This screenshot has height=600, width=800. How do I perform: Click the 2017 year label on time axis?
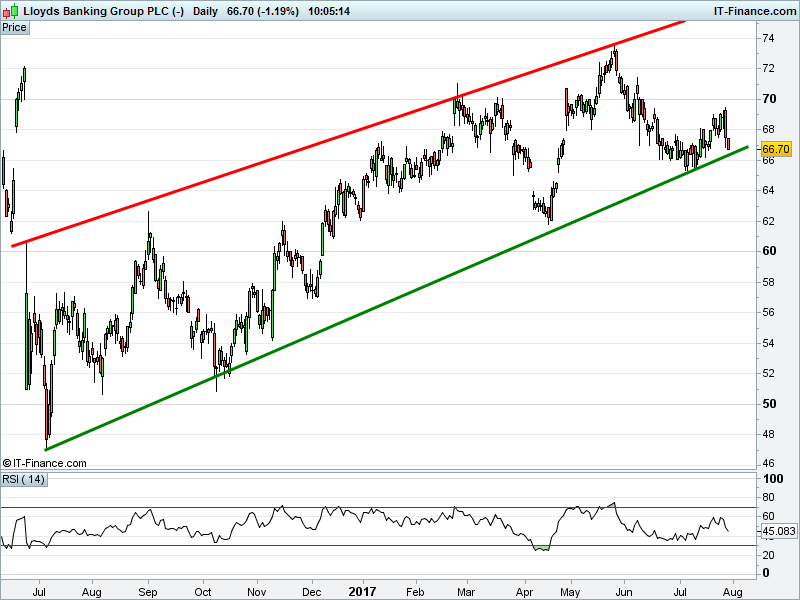tap(362, 592)
